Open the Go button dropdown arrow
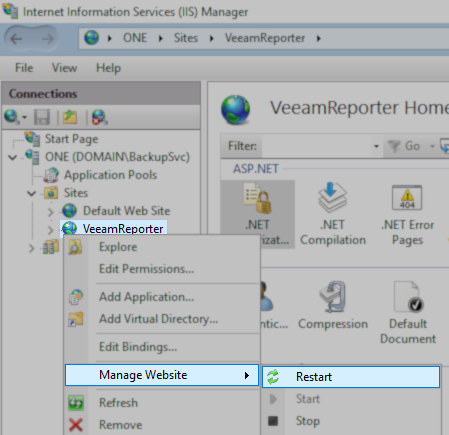This screenshot has height=435, width=449. 432,146
